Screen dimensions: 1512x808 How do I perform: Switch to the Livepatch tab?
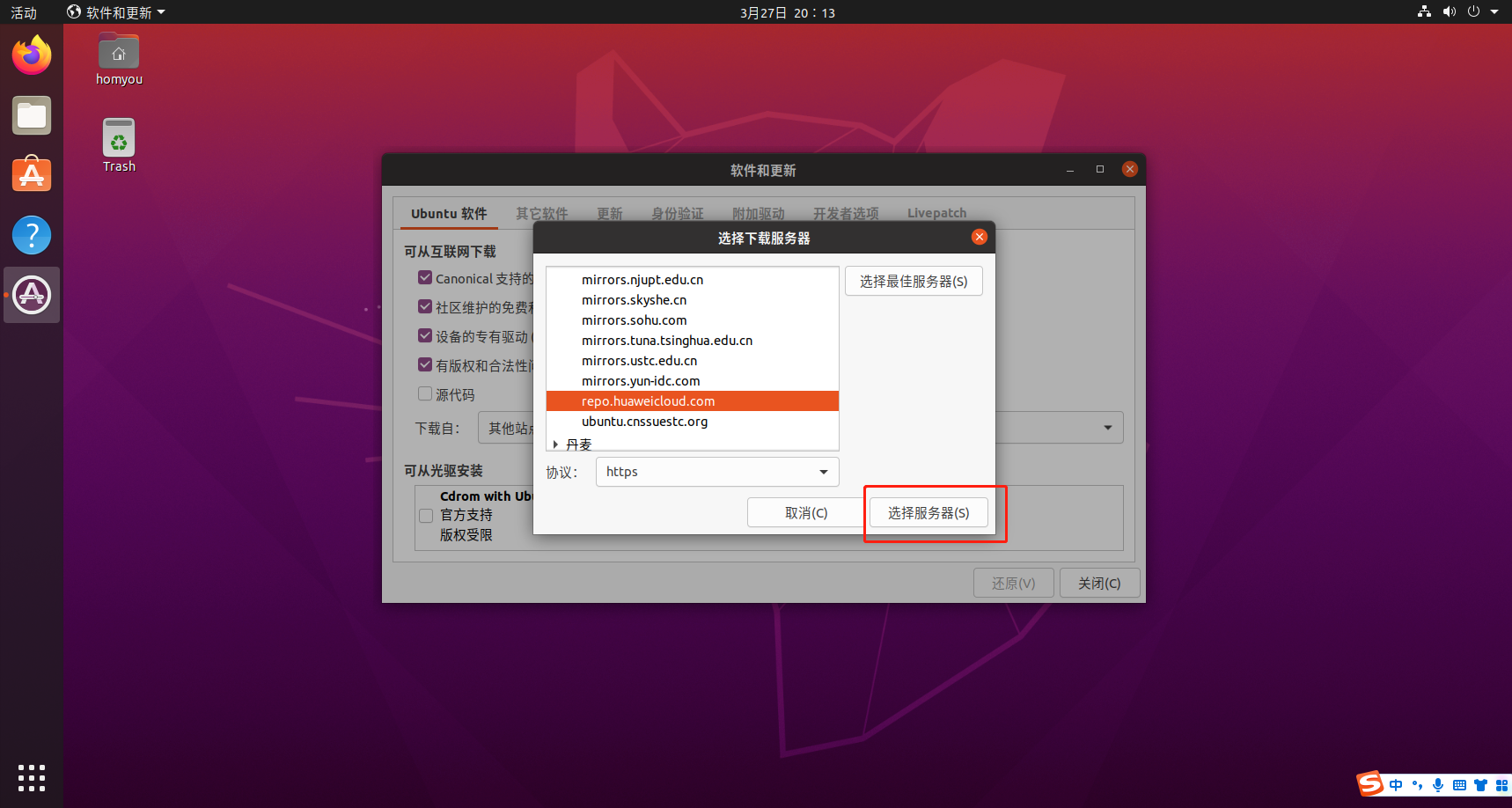tap(936, 213)
